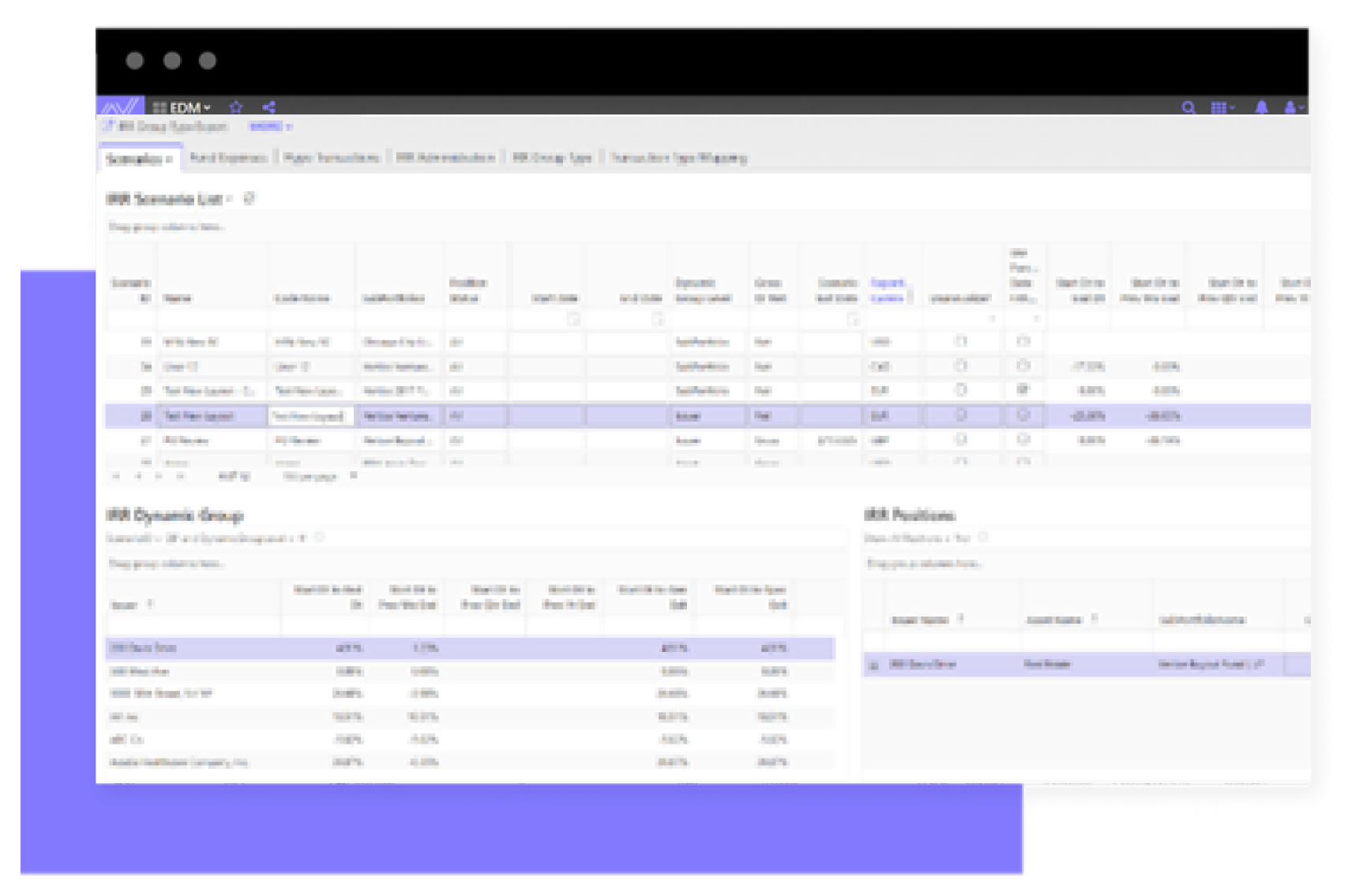Click the star favorite icon

235,107
